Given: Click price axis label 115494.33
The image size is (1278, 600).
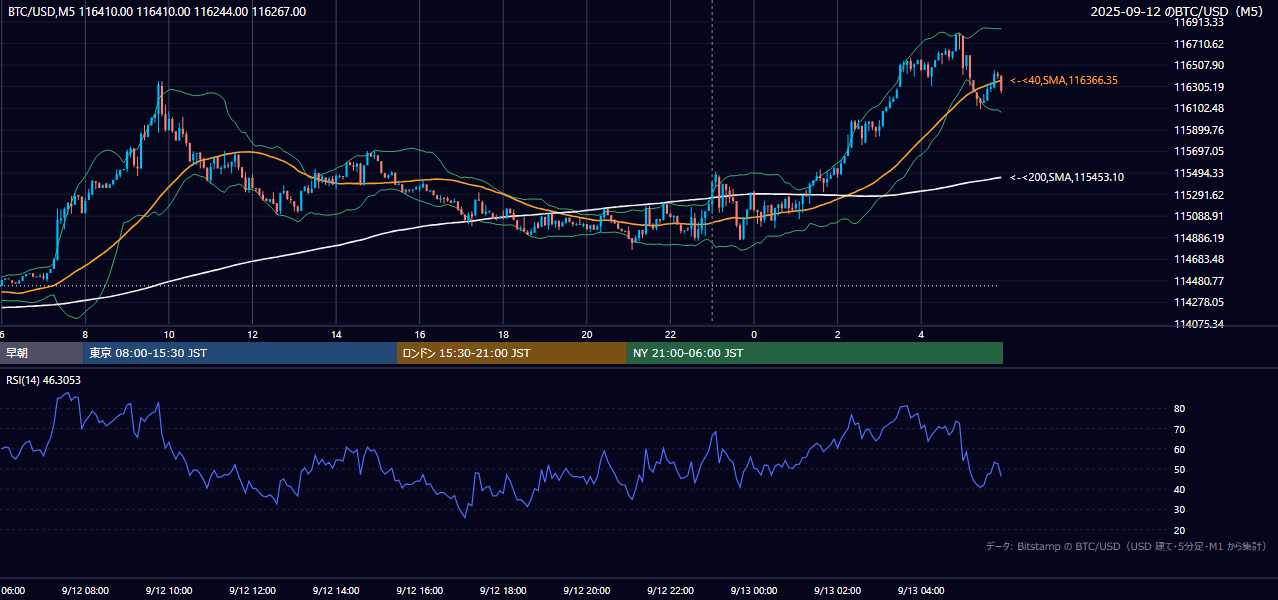Looking at the screenshot, I should pos(1200,173).
